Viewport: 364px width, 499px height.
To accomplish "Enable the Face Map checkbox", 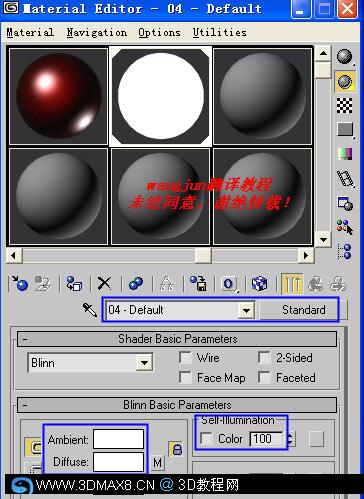I will coord(185,378).
